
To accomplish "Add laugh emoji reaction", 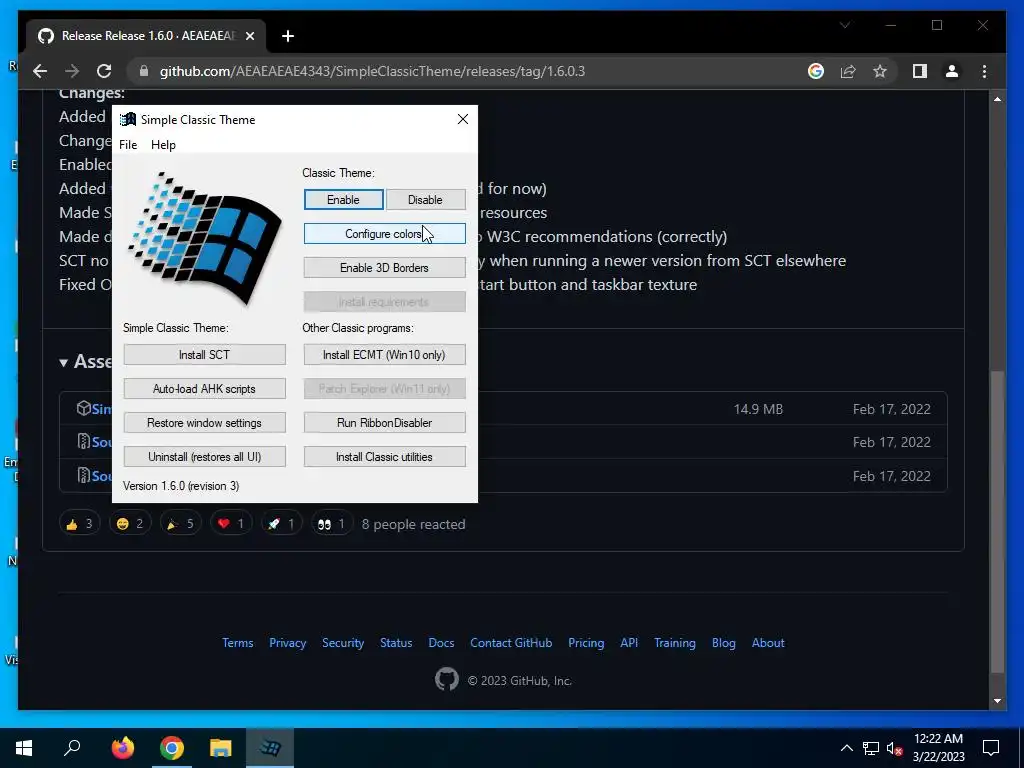I will point(130,524).
